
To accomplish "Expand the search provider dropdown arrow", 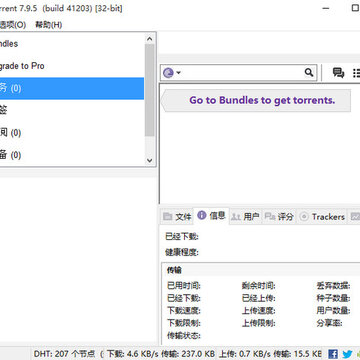I will coord(178,73).
